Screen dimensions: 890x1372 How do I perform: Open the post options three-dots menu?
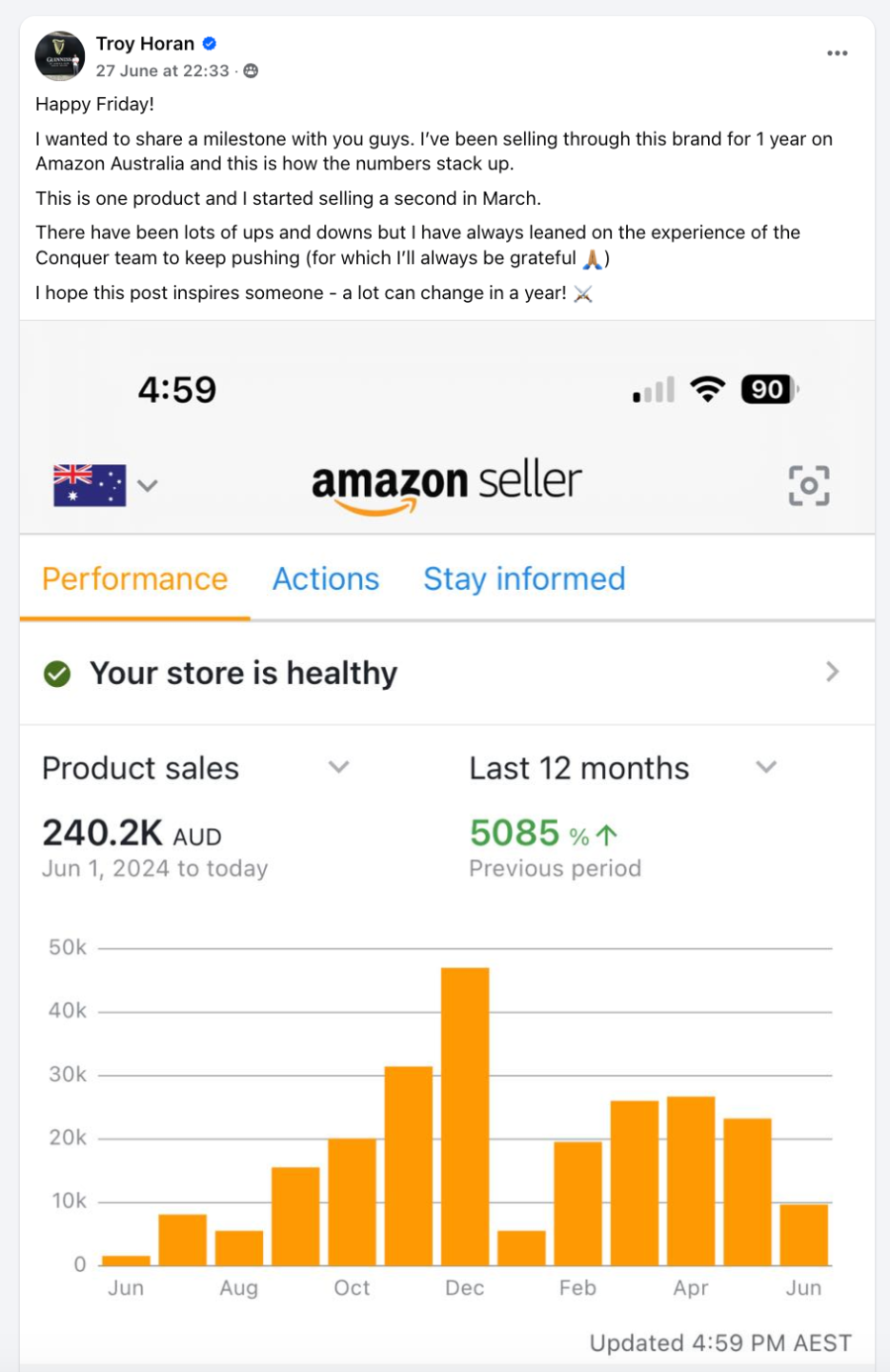(837, 53)
